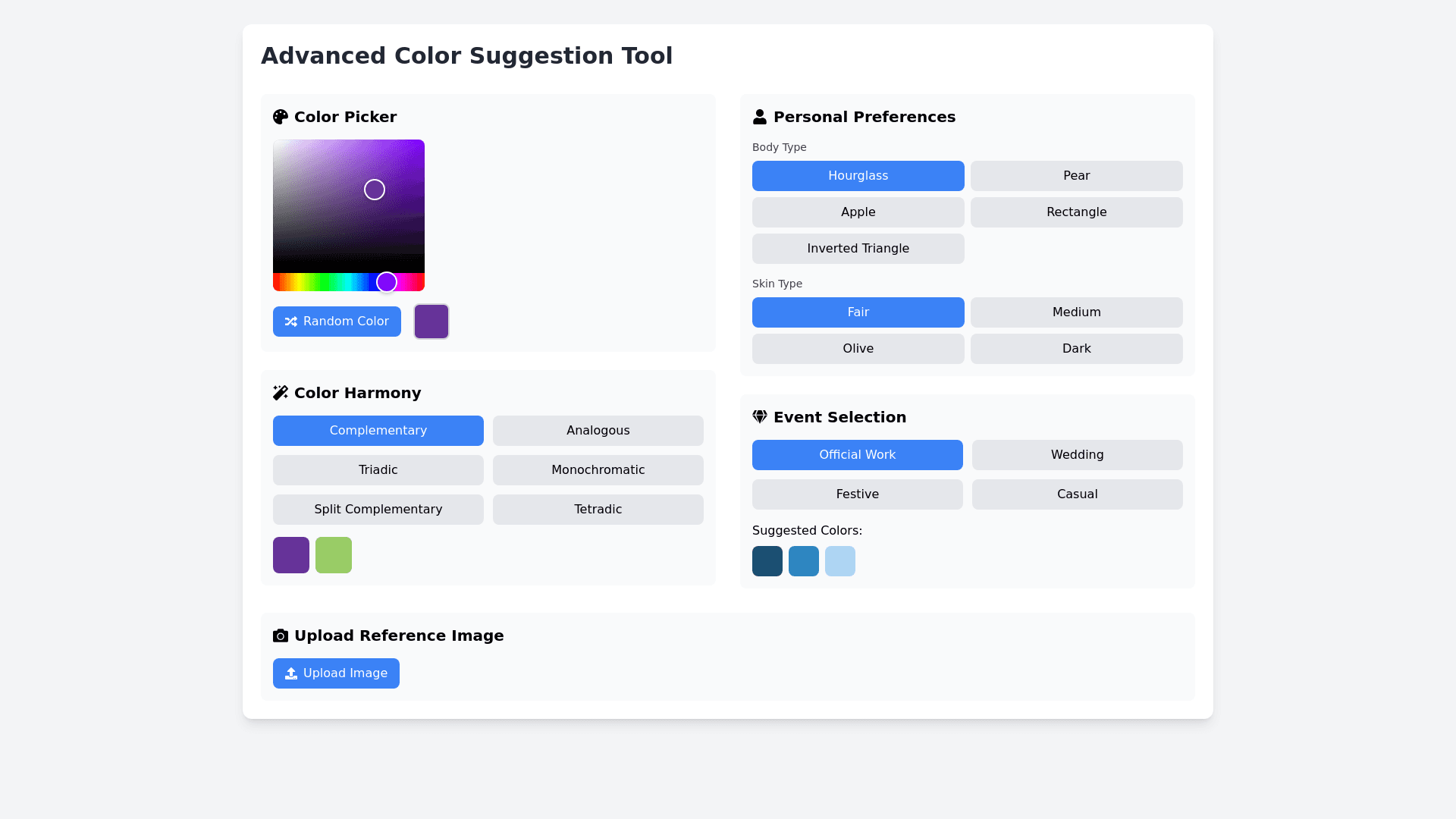Viewport: 1456px width, 819px height.
Task: Click the circular marker in saturation gradient area
Action: [x=375, y=190]
